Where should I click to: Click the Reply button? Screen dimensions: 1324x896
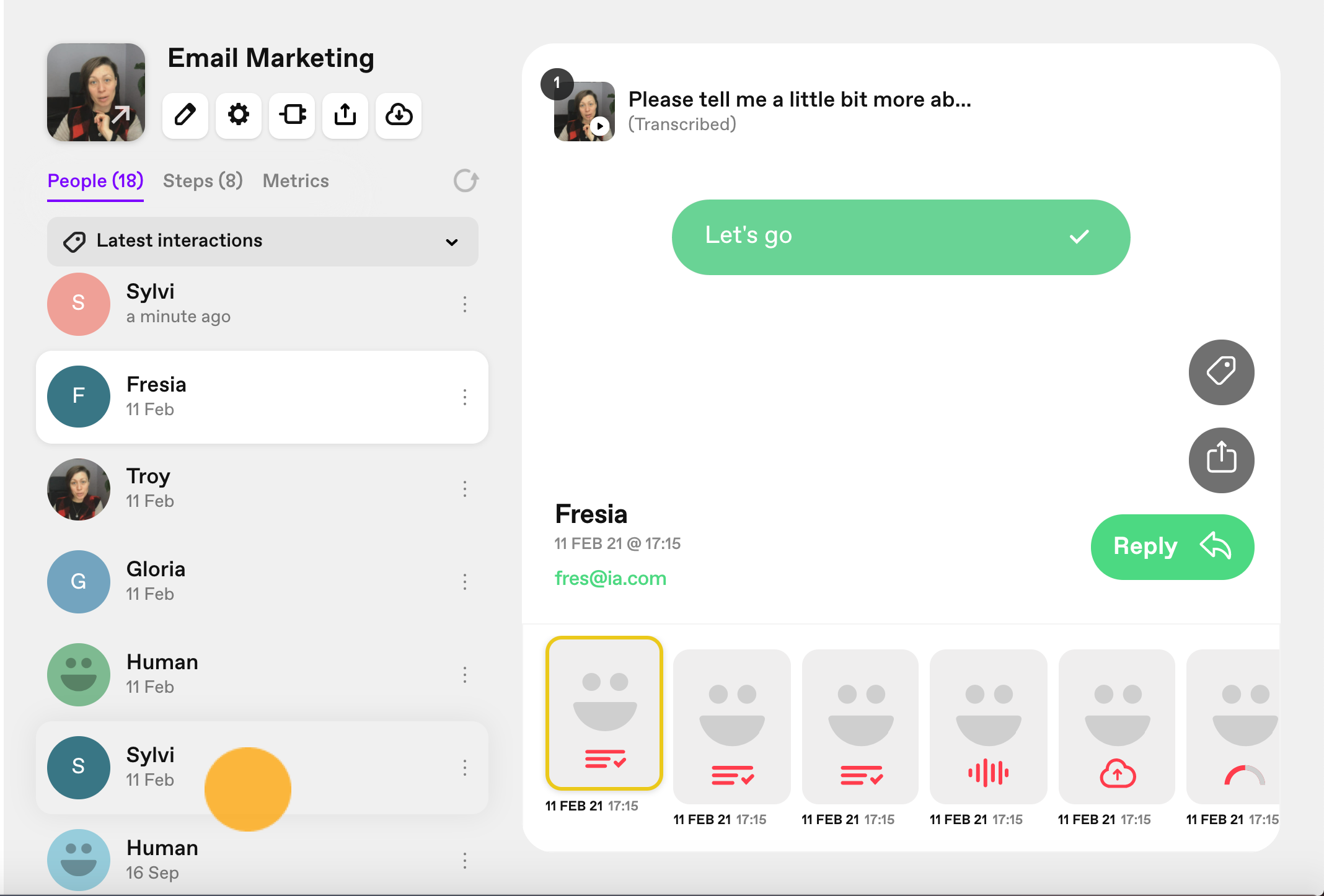click(1172, 547)
